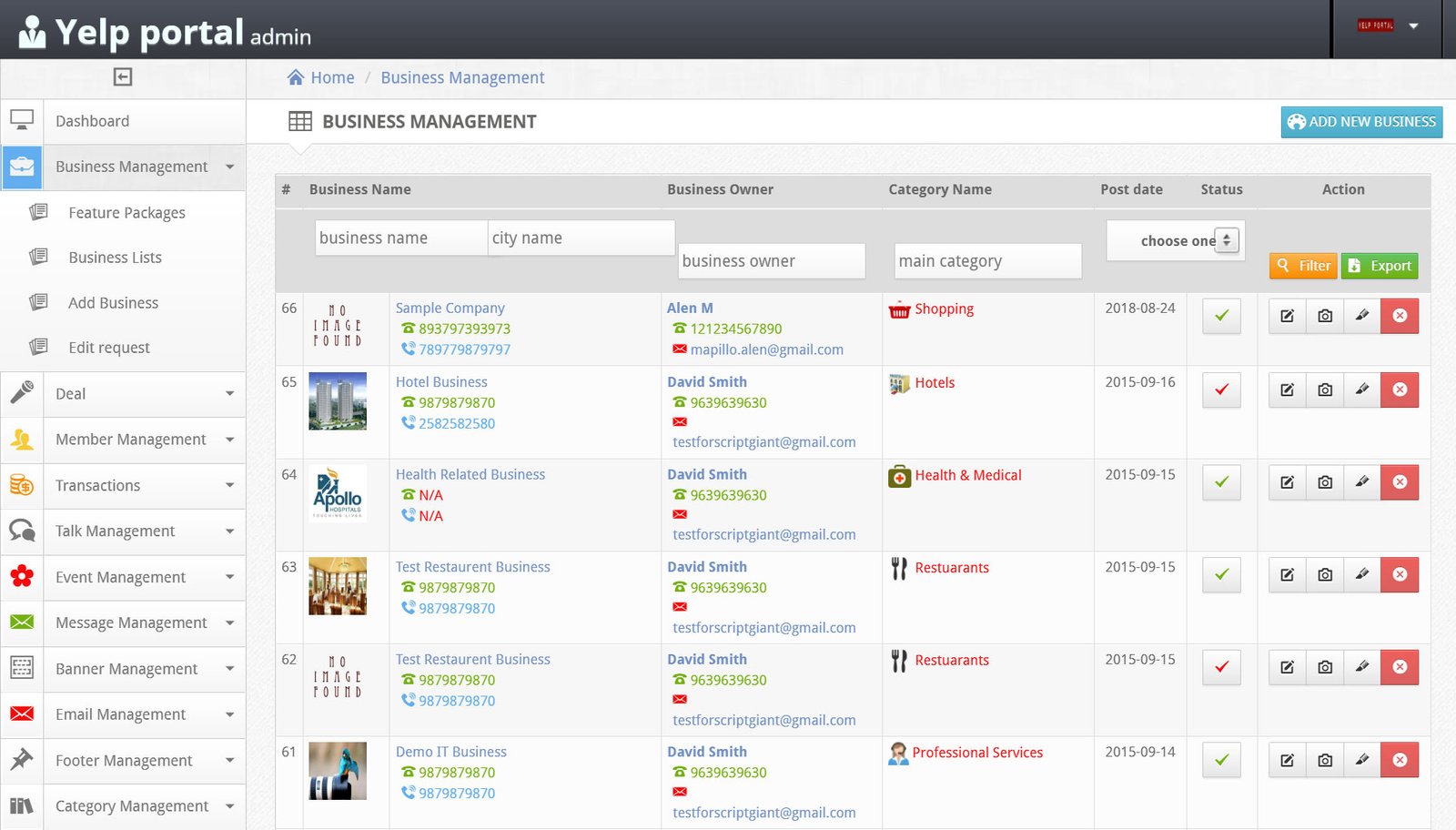Viewport: 1456px width, 830px height.
Task: Click the main category filter field
Action: (988, 260)
